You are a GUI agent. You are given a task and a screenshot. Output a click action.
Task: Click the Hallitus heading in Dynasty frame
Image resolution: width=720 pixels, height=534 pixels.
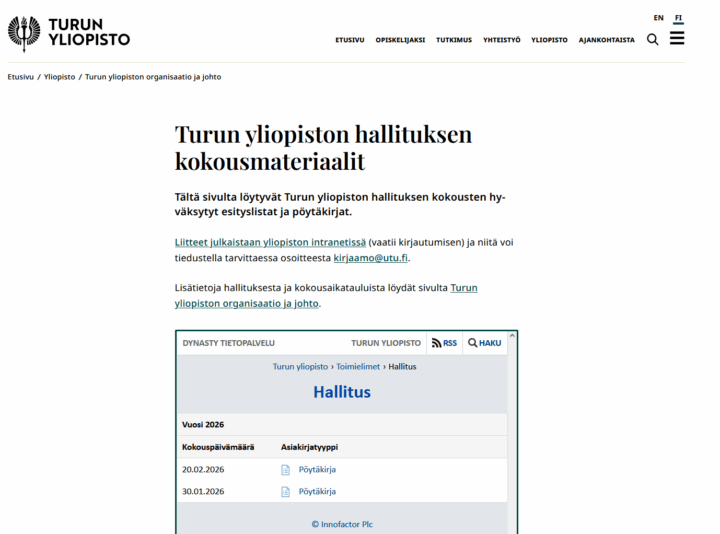coord(342,392)
